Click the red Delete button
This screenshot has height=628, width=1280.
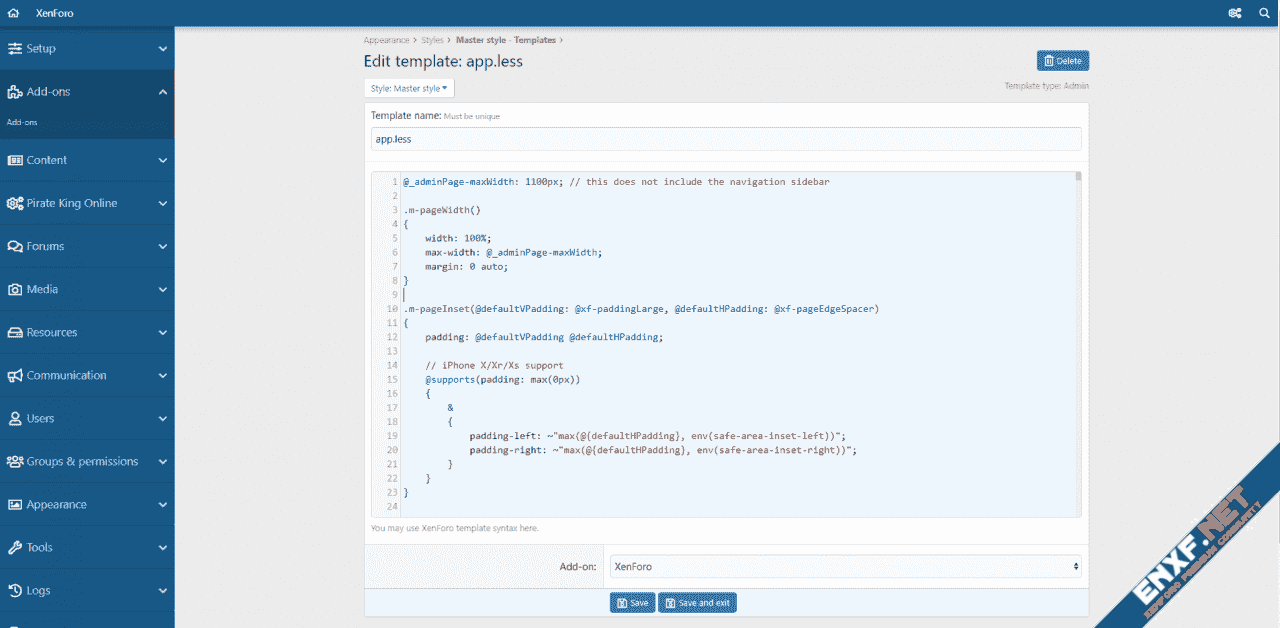click(x=1062, y=61)
